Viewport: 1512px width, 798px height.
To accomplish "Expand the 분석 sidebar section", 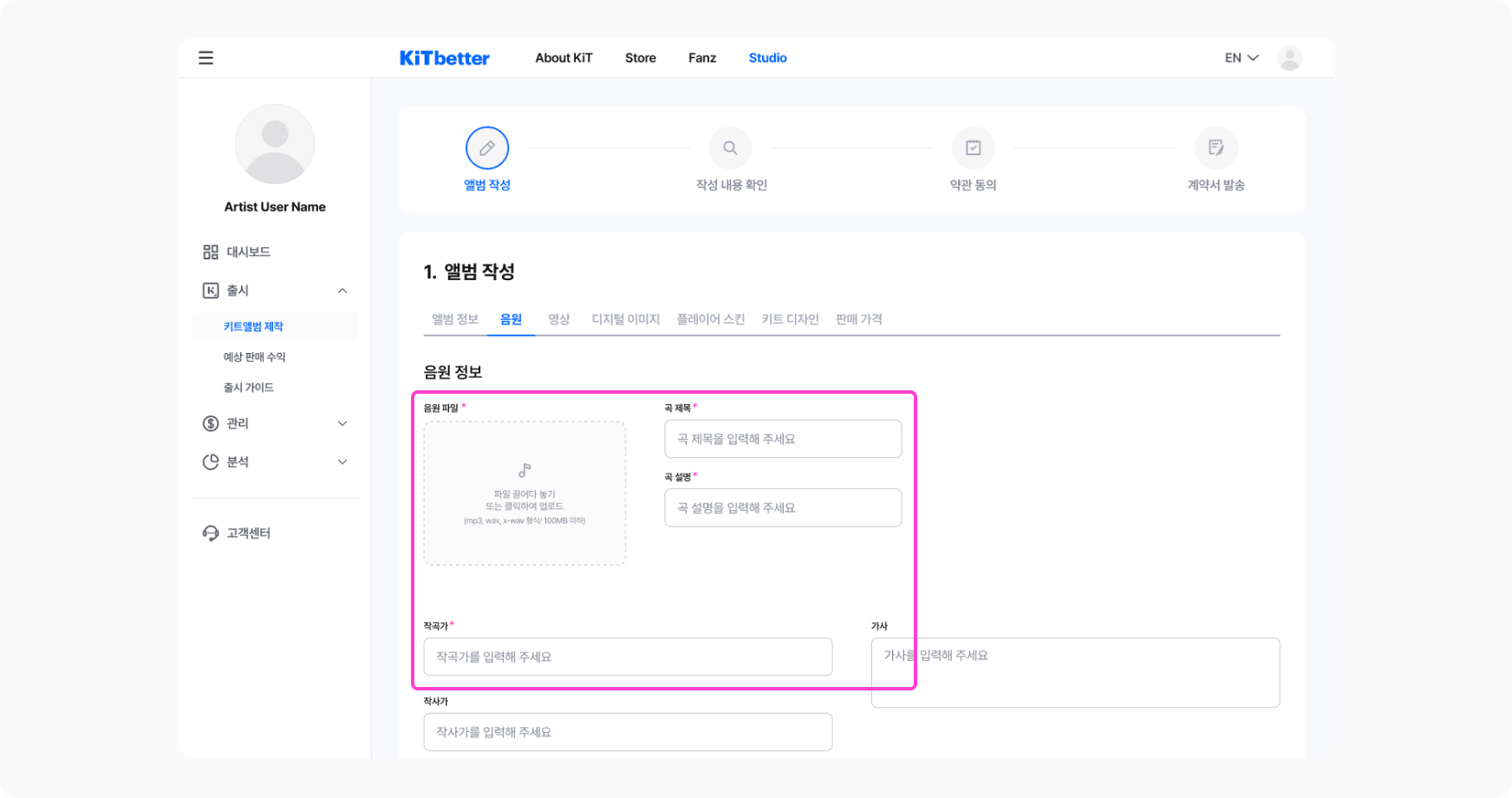I will pos(342,462).
